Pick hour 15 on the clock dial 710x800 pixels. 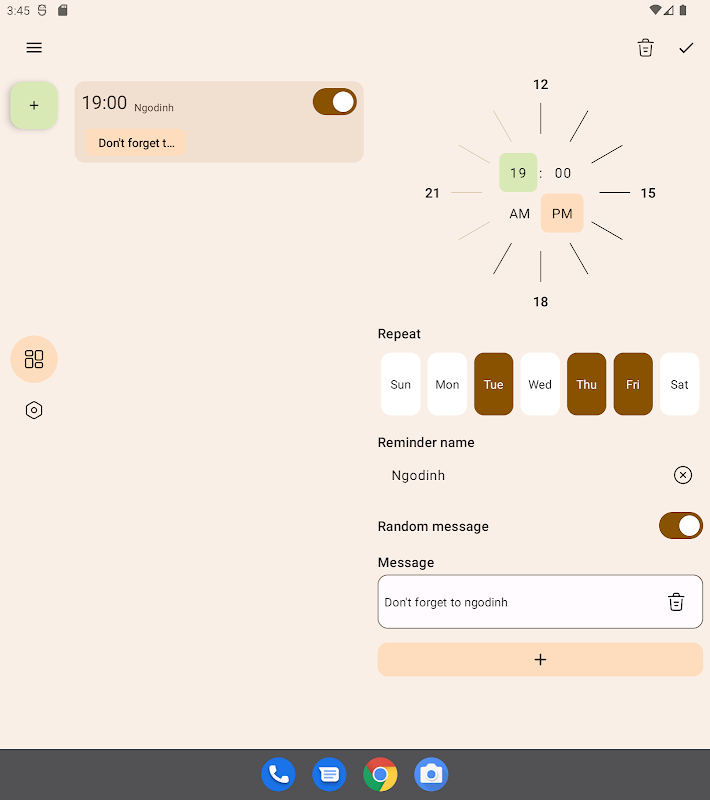click(x=648, y=193)
